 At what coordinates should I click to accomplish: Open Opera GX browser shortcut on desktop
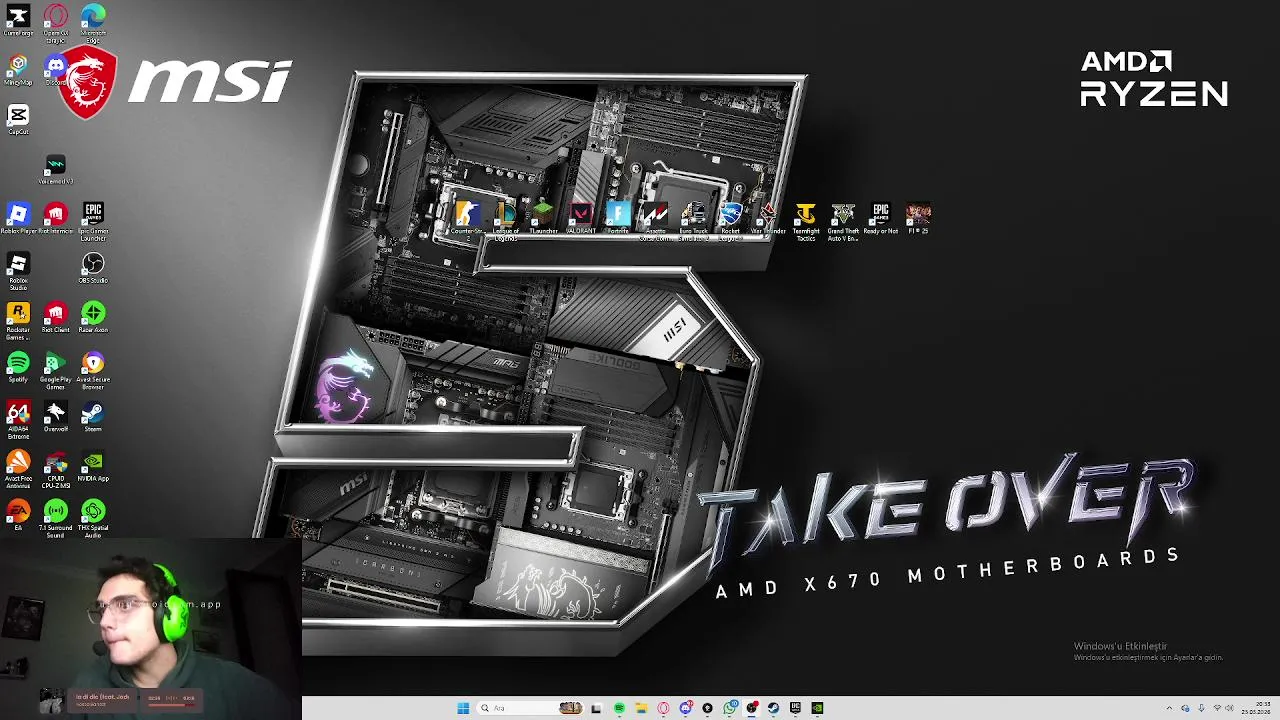(56, 22)
